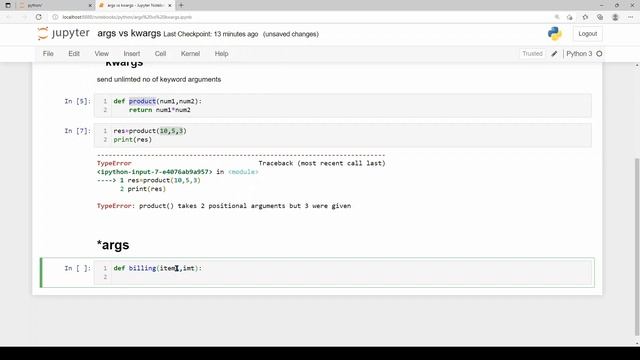Open the tab actions menu icon
This screenshot has height=360, width=640.
tap(8, 5)
